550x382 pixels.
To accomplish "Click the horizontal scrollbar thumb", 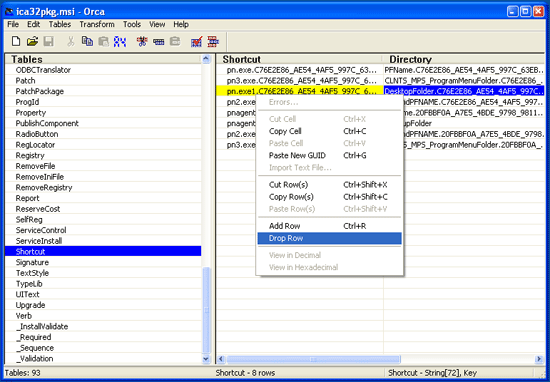I will [313, 359].
